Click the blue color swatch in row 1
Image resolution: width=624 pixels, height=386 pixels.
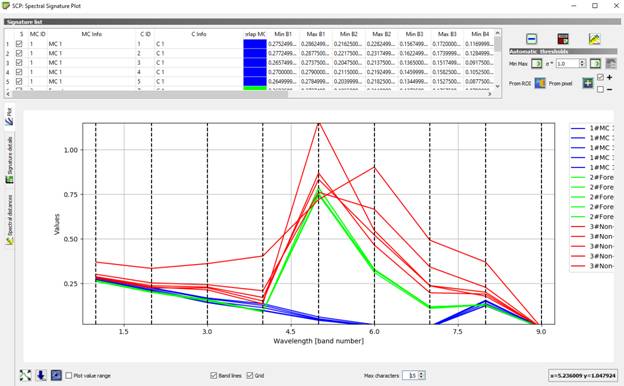(255, 44)
